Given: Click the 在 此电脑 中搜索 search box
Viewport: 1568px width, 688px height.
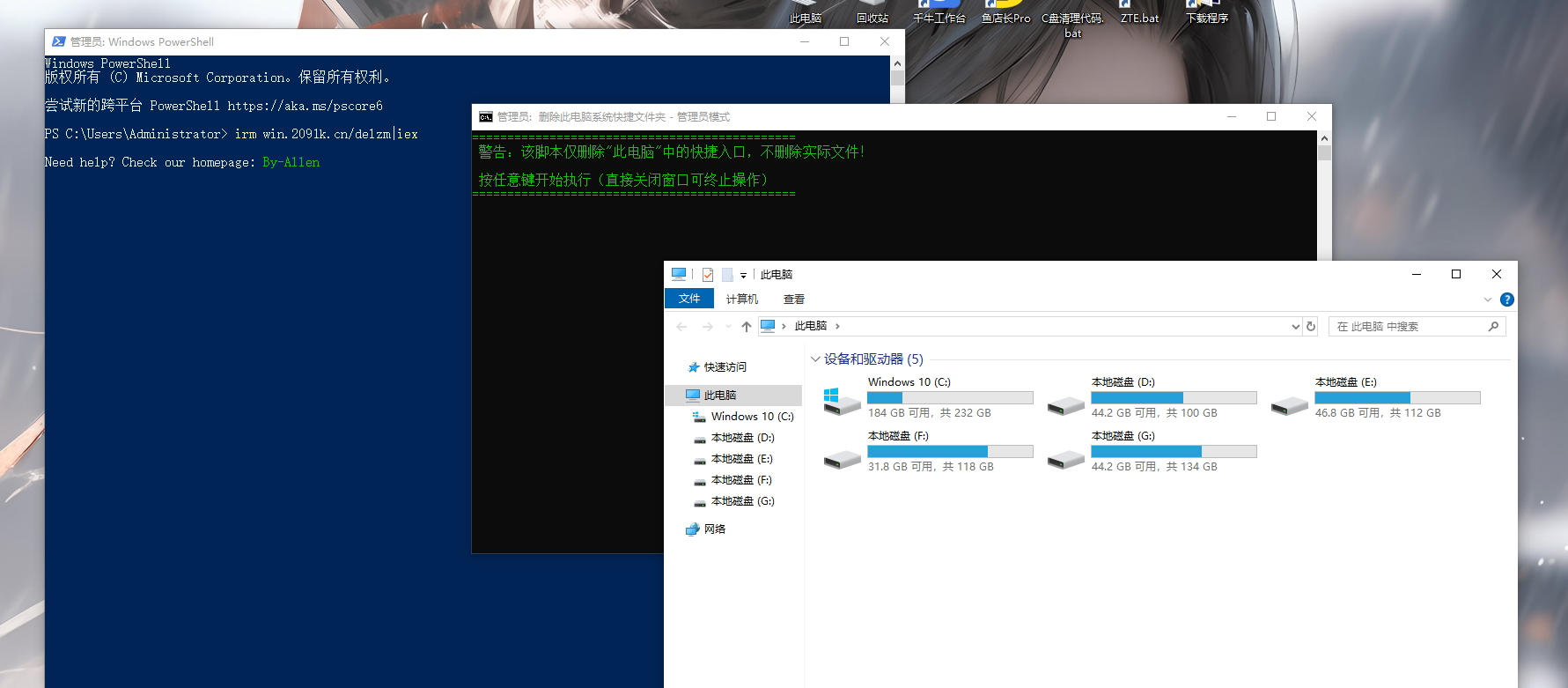Looking at the screenshot, I should (x=1409, y=327).
